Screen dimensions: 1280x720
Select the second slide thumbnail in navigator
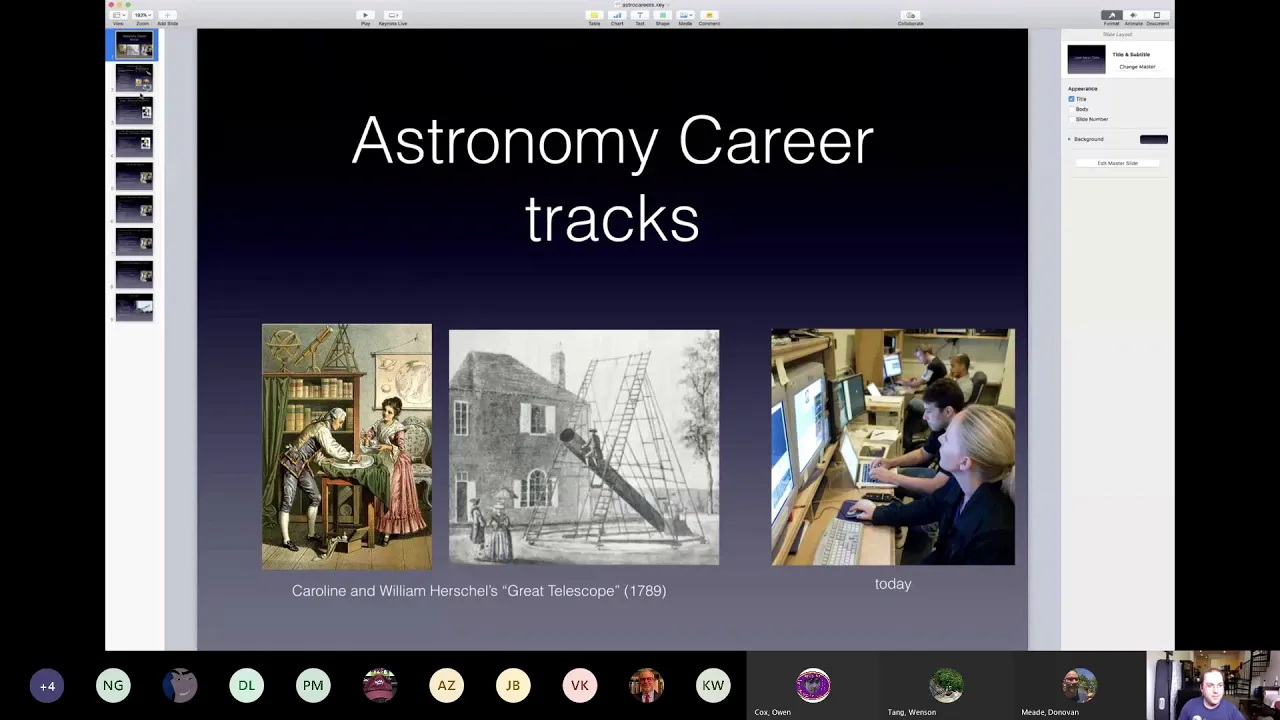[x=134, y=78]
